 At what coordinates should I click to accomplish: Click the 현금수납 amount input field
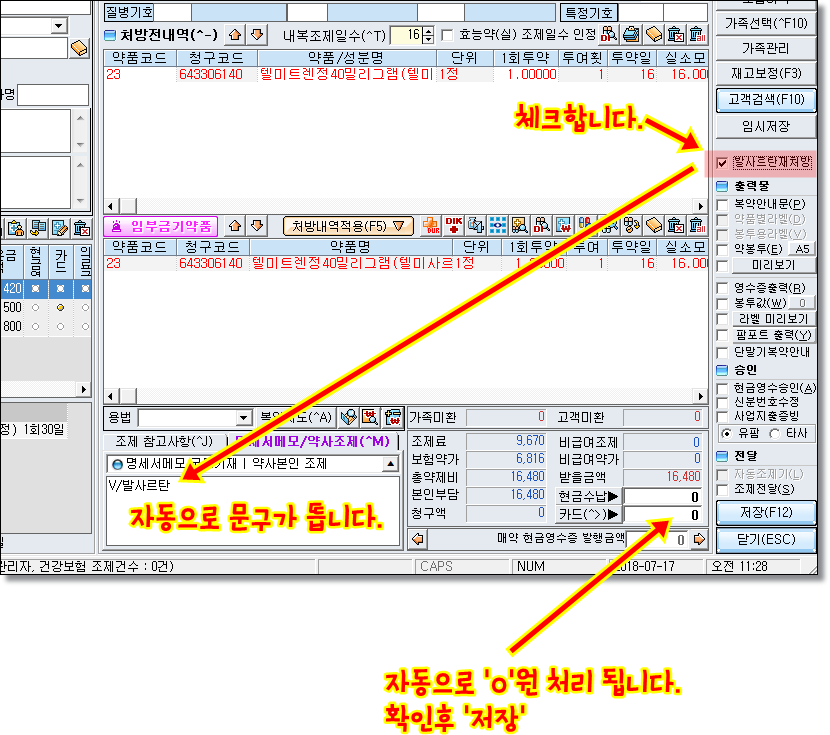tap(662, 496)
